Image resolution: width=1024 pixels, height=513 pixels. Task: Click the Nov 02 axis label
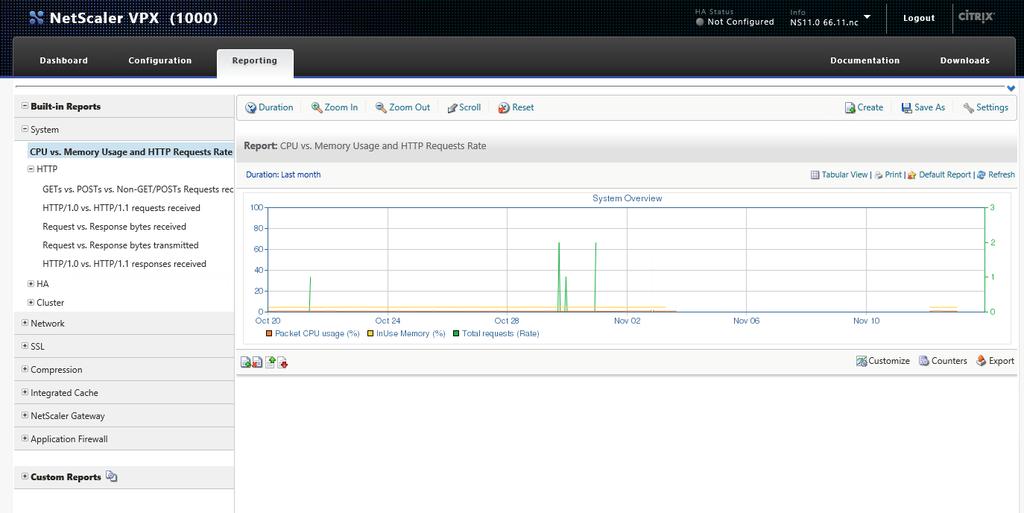627,321
